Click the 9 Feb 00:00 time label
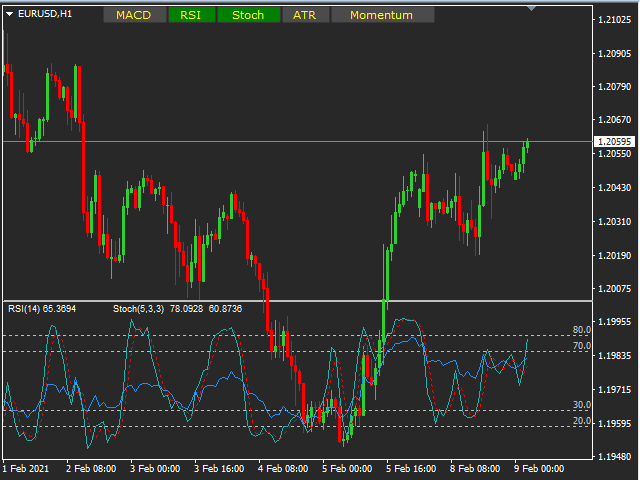This screenshot has height=480, width=640. coord(539,469)
